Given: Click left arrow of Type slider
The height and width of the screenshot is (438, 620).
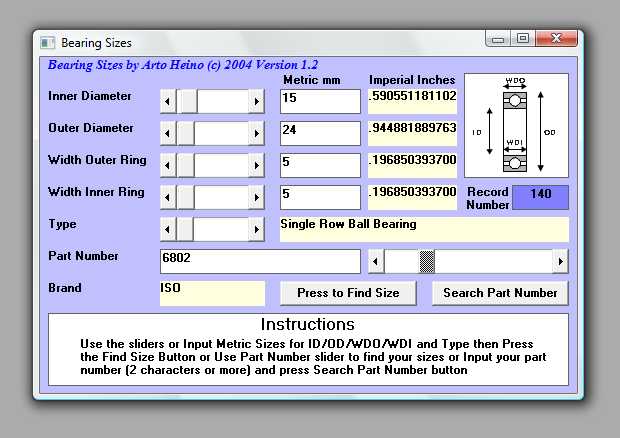Looking at the screenshot, I should [168, 229].
